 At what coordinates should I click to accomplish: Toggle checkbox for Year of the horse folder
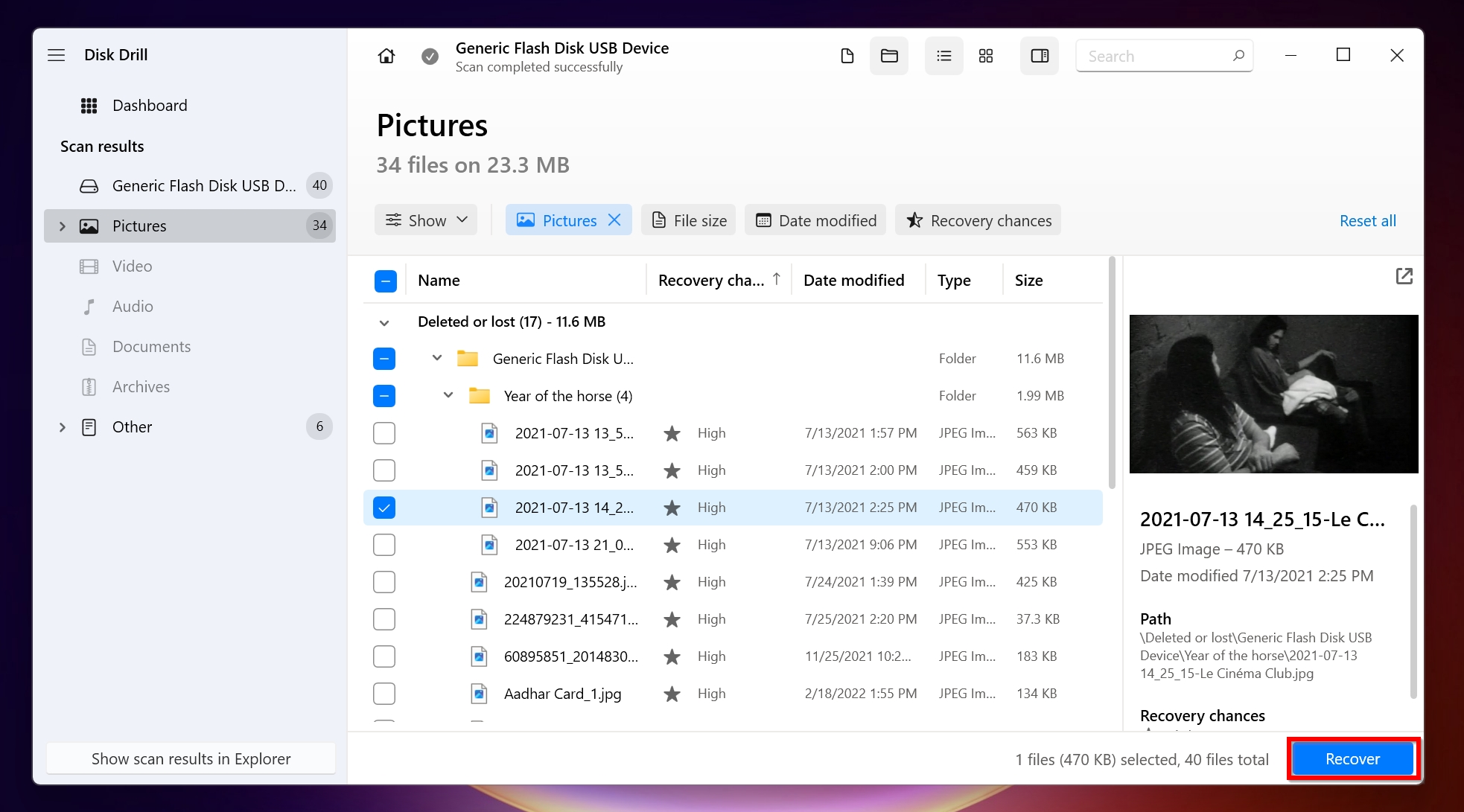click(x=384, y=396)
